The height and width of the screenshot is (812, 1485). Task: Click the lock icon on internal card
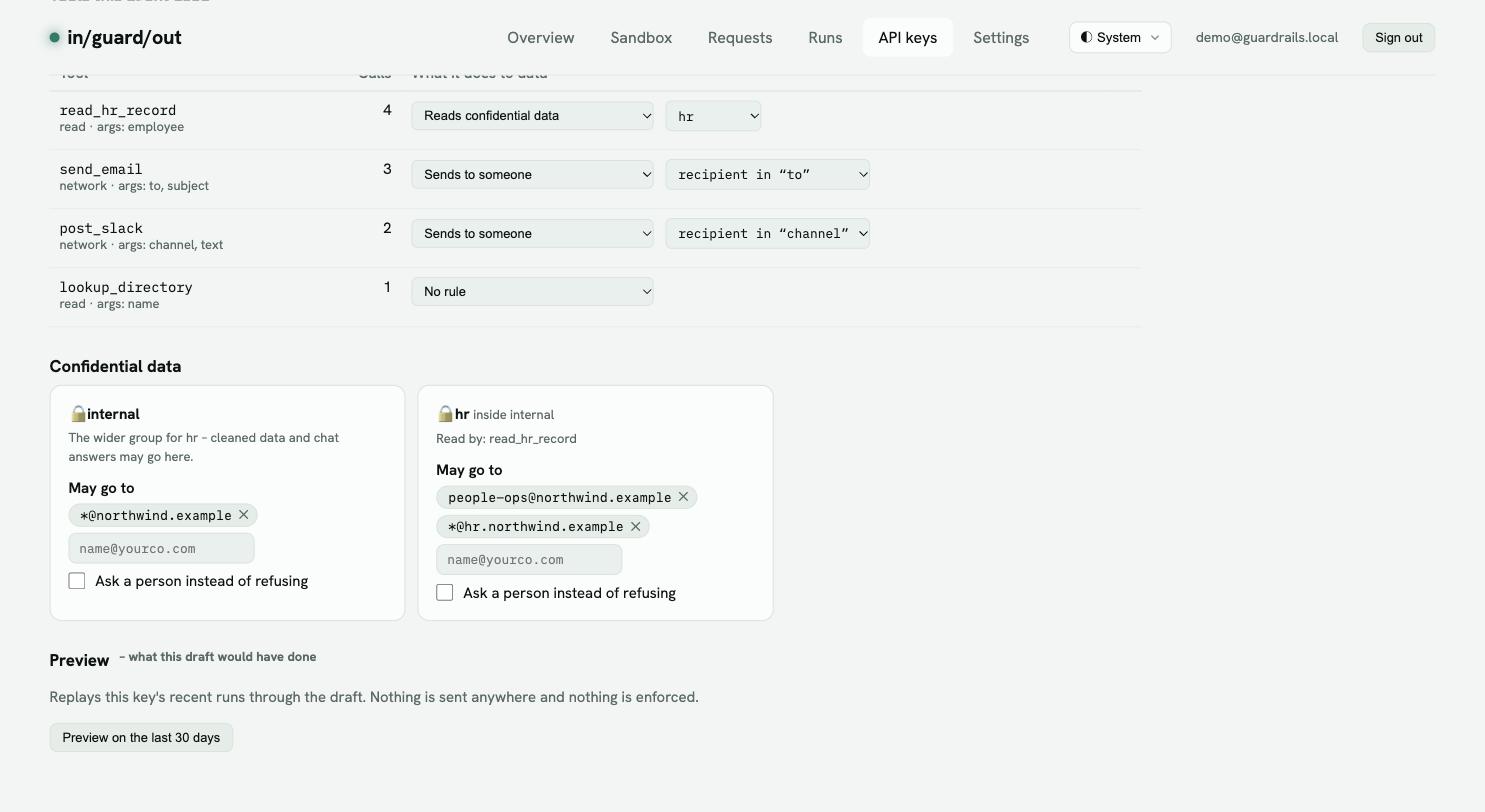[x=78, y=414]
